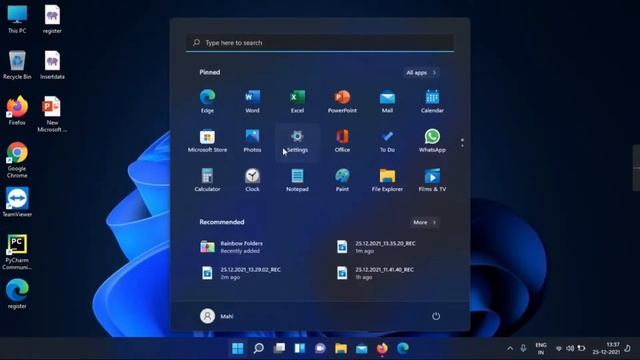Launch WhatsApp from pinned apps
The image size is (640, 360).
click(x=432, y=141)
